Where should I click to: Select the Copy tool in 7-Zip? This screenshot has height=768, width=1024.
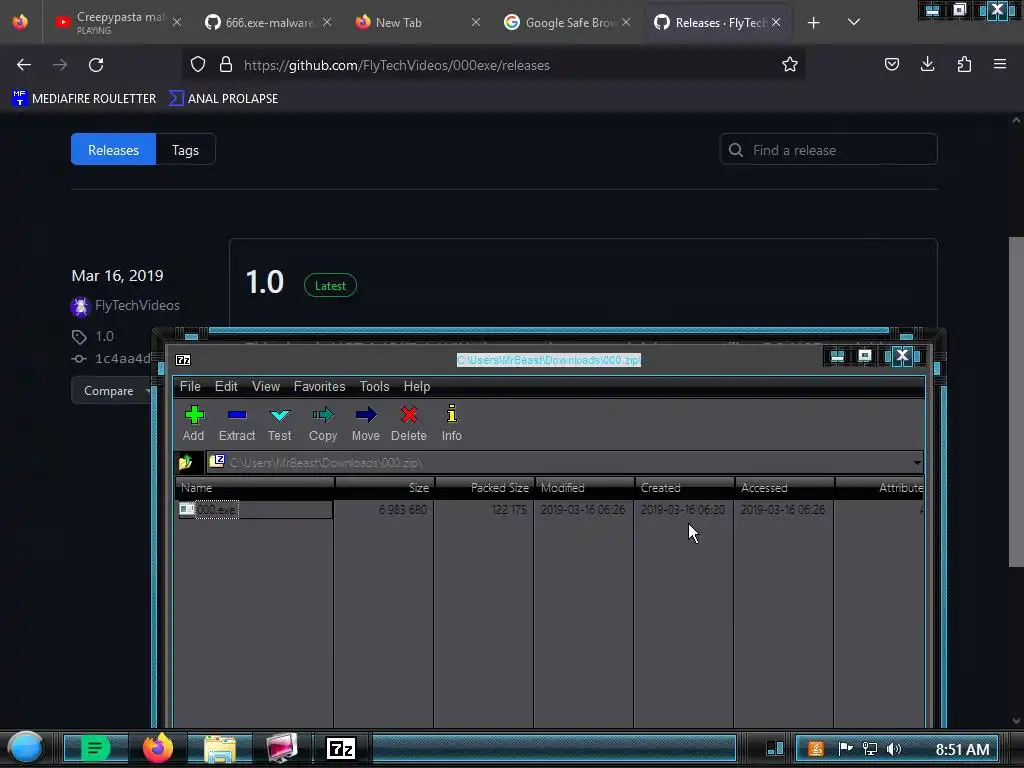323,423
